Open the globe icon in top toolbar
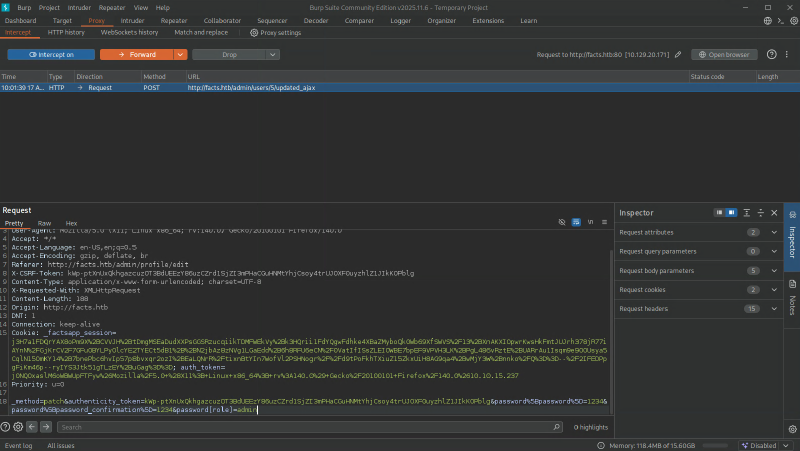 click(x=767, y=21)
